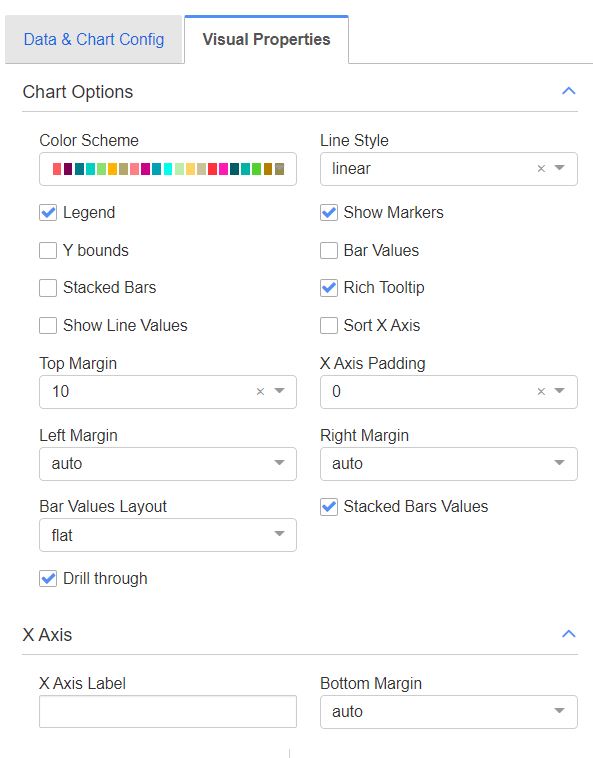Click the X Axis Label input field

tap(168, 711)
